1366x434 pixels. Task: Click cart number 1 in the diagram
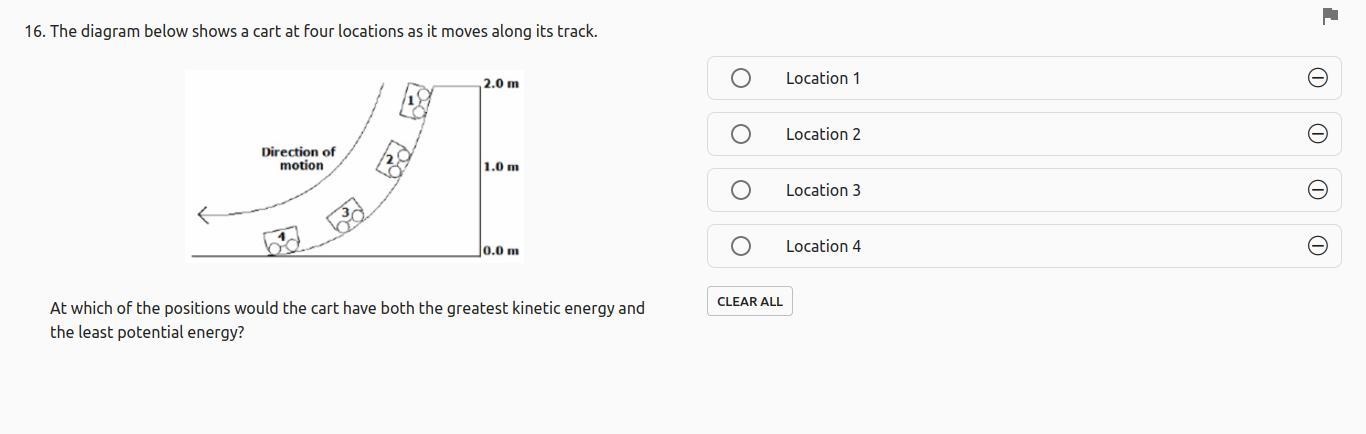click(x=415, y=100)
